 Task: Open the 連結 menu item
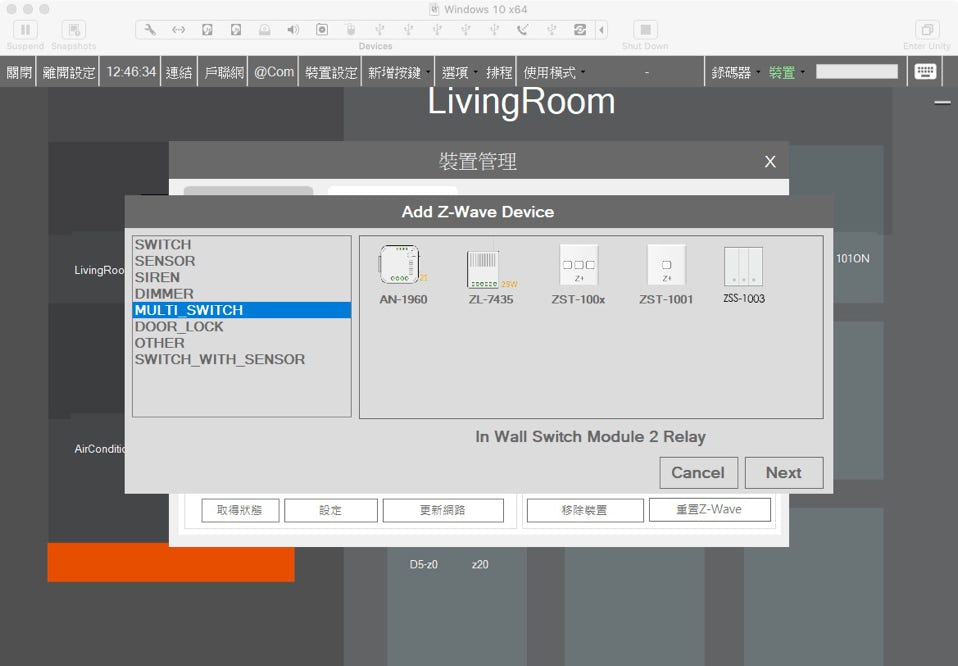click(178, 72)
